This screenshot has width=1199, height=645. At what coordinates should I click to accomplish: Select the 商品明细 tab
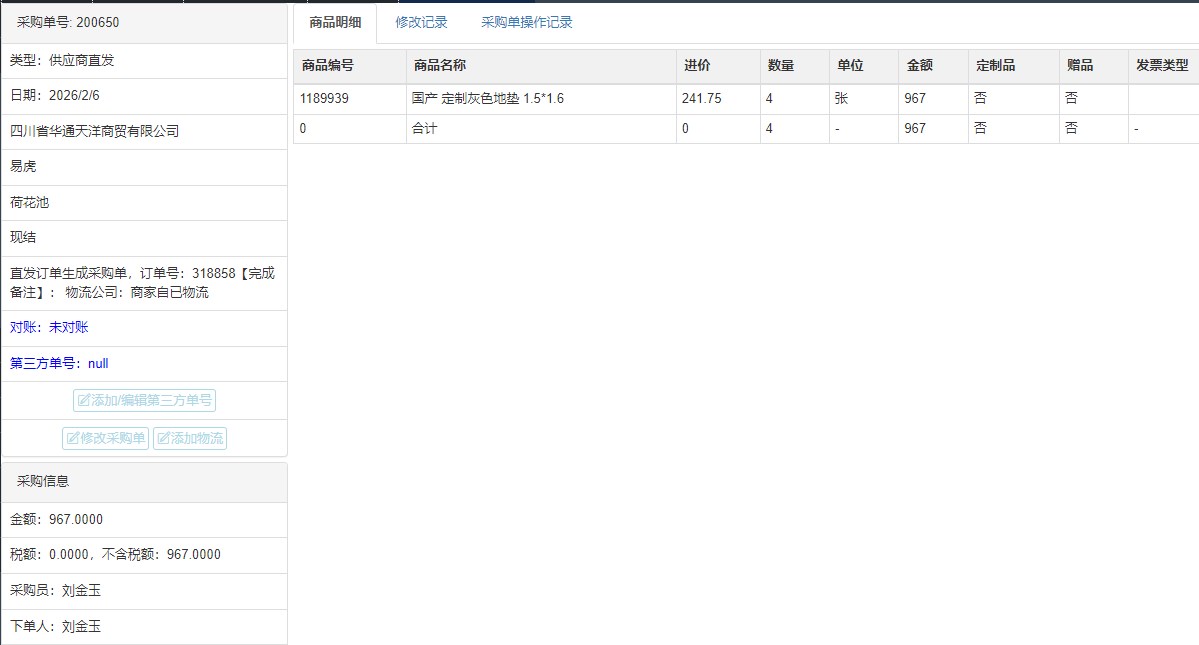coord(335,22)
